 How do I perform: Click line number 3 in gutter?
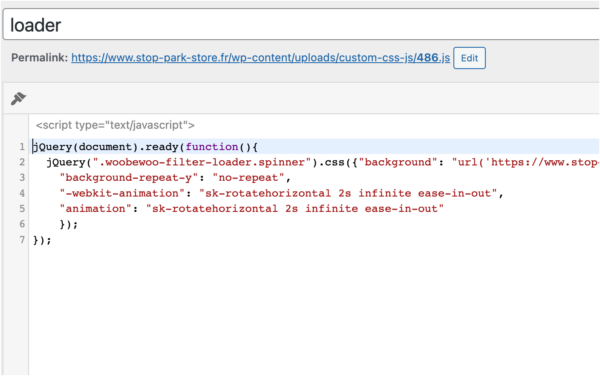[22, 178]
